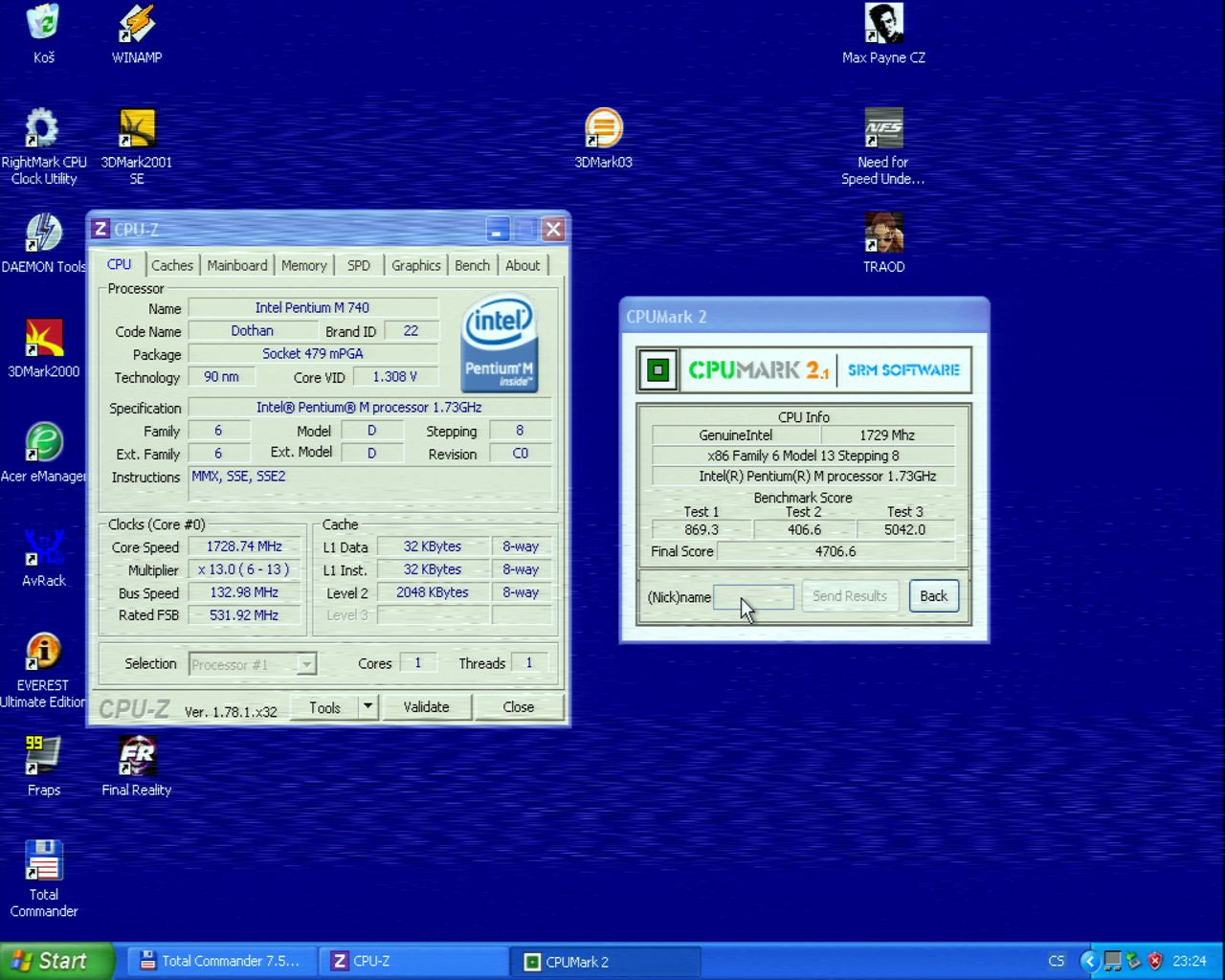Open the Mainboard tab in CPU-Z
This screenshot has width=1225, height=980.
[x=237, y=265]
